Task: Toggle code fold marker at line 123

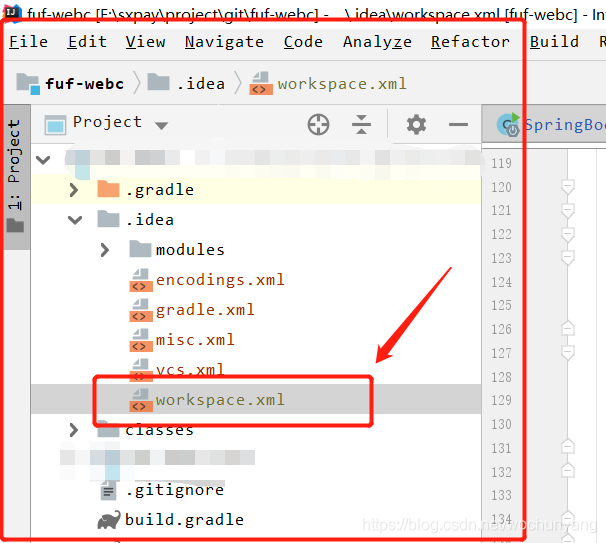Action: coord(567,258)
